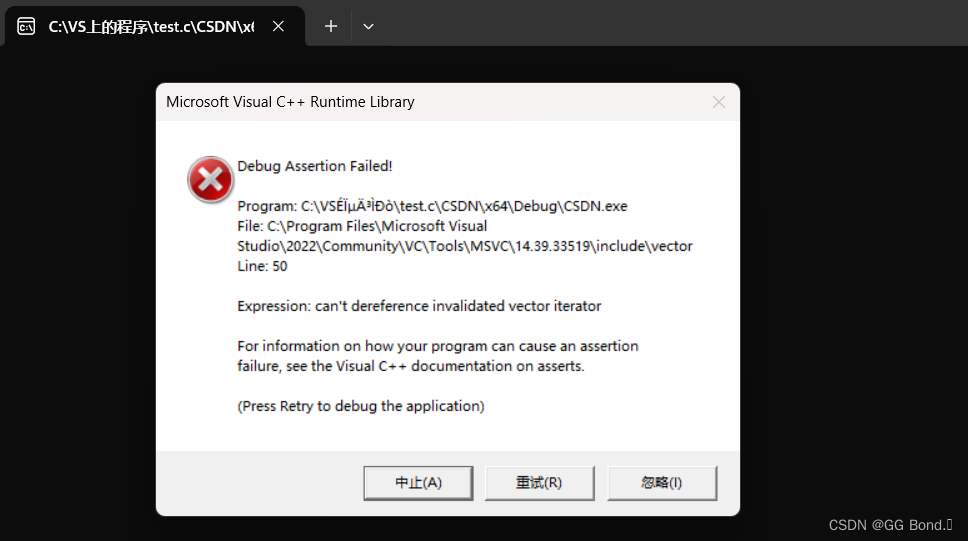This screenshot has height=541, width=968.
Task: Click the 'Expression: can't dereference' message
Action: 419,306
